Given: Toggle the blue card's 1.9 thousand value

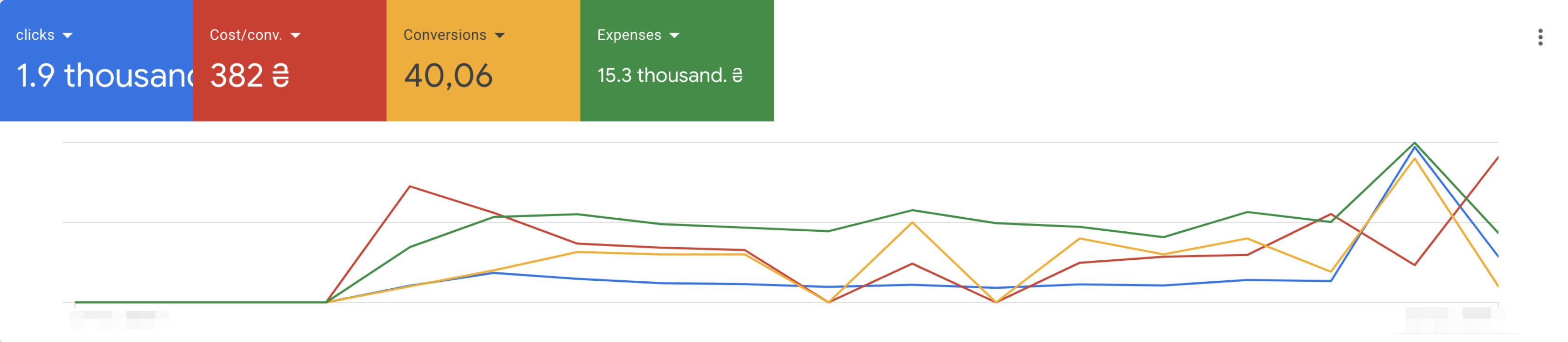Looking at the screenshot, I should tap(104, 76).
